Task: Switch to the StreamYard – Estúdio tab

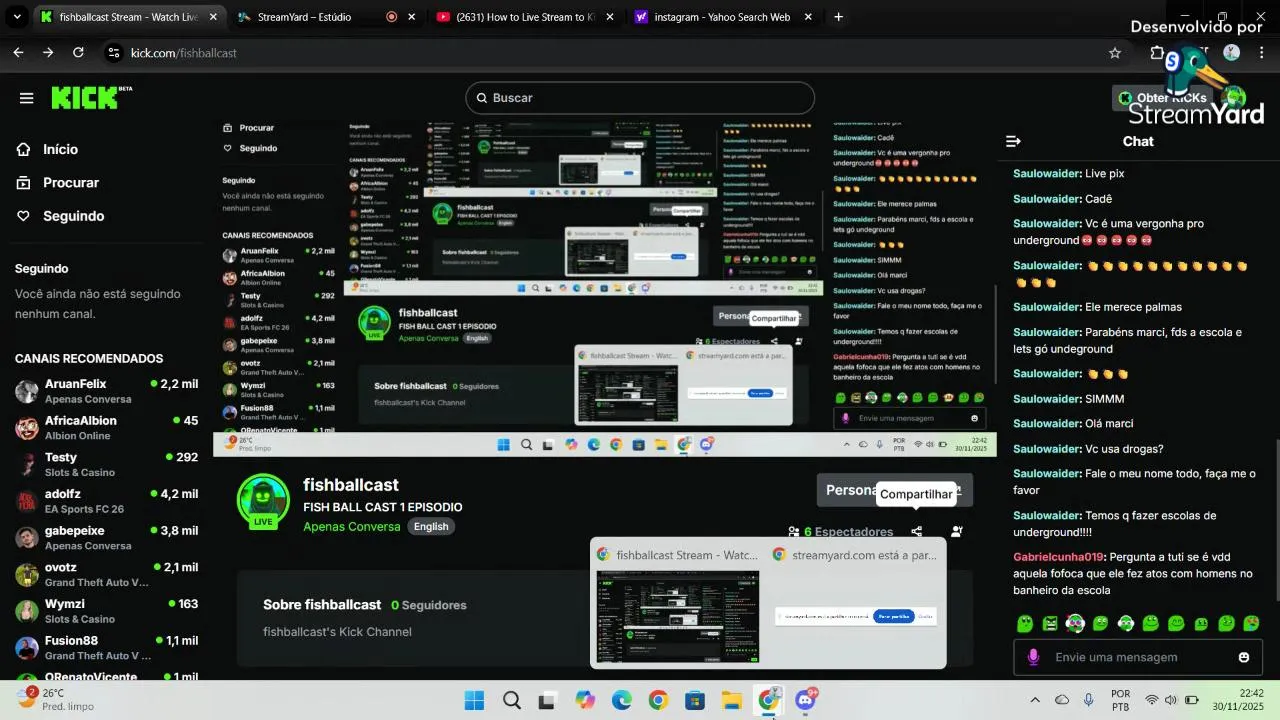Action: 327,17
